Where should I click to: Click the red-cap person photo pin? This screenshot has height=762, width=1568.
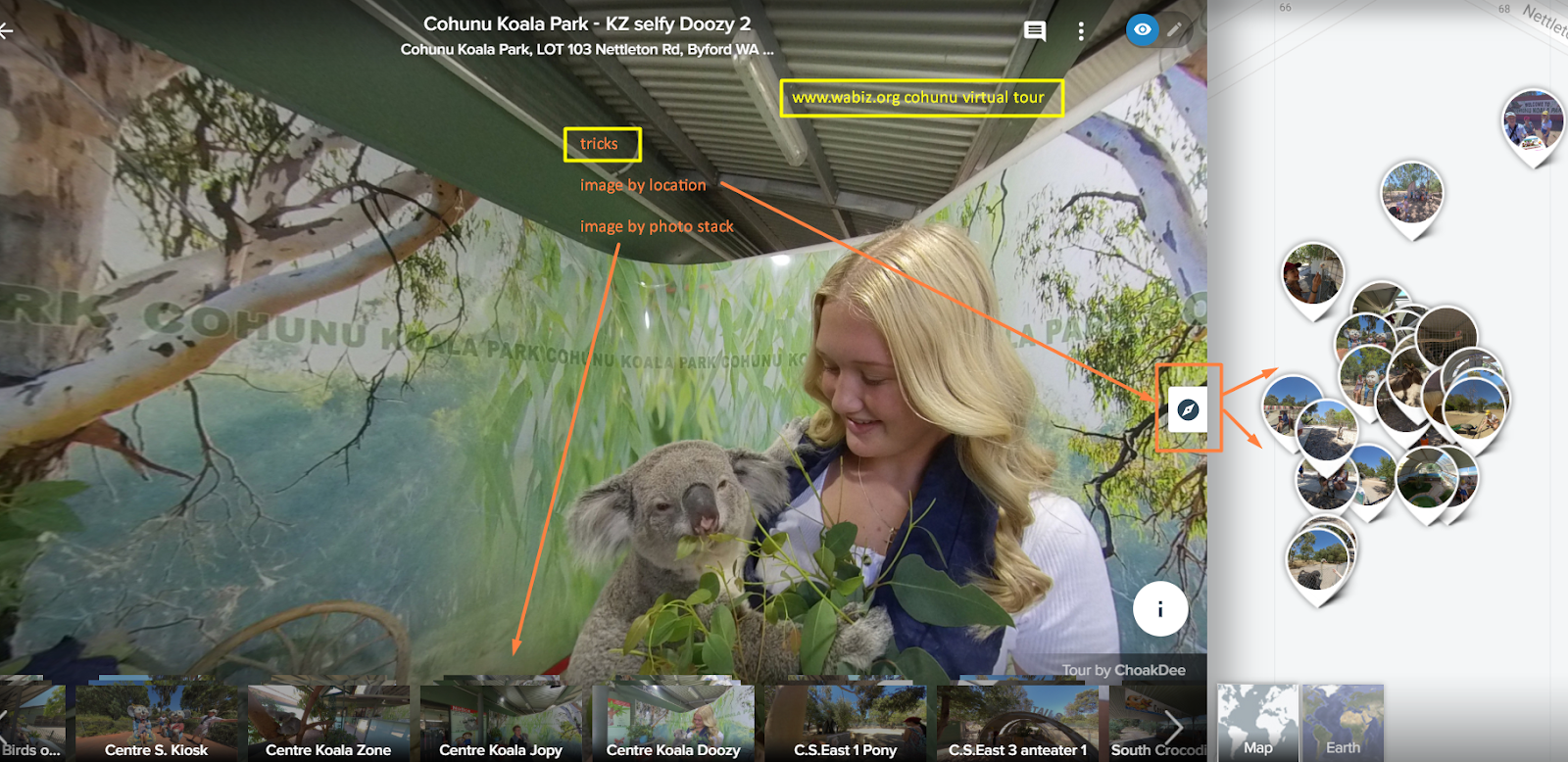(x=1313, y=280)
